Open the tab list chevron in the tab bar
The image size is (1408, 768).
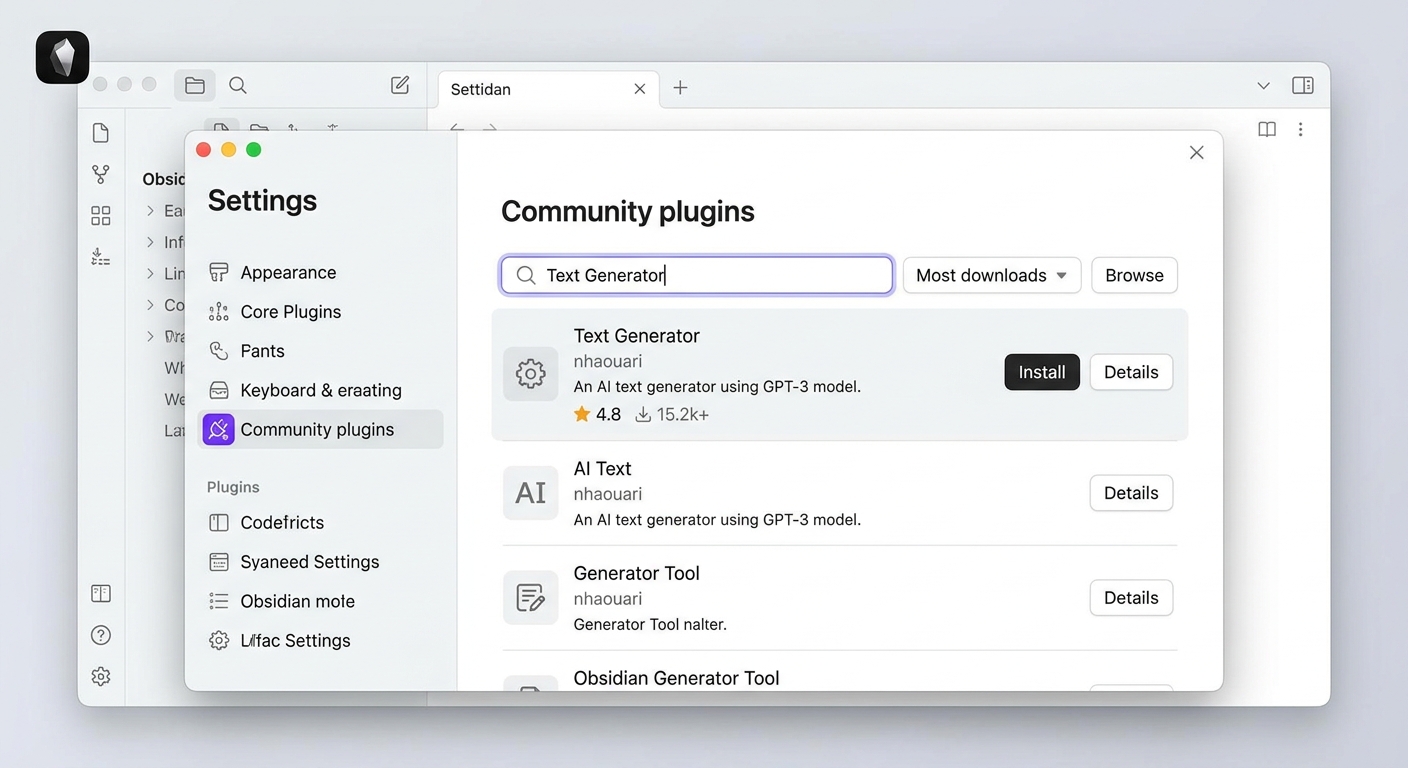(1263, 86)
